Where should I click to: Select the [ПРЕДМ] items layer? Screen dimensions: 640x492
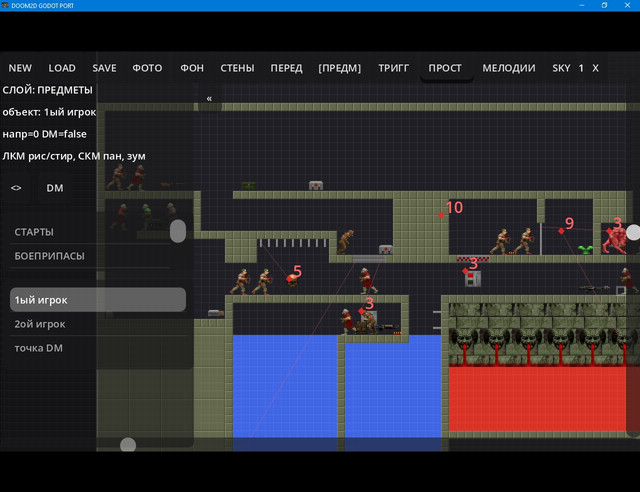click(340, 68)
